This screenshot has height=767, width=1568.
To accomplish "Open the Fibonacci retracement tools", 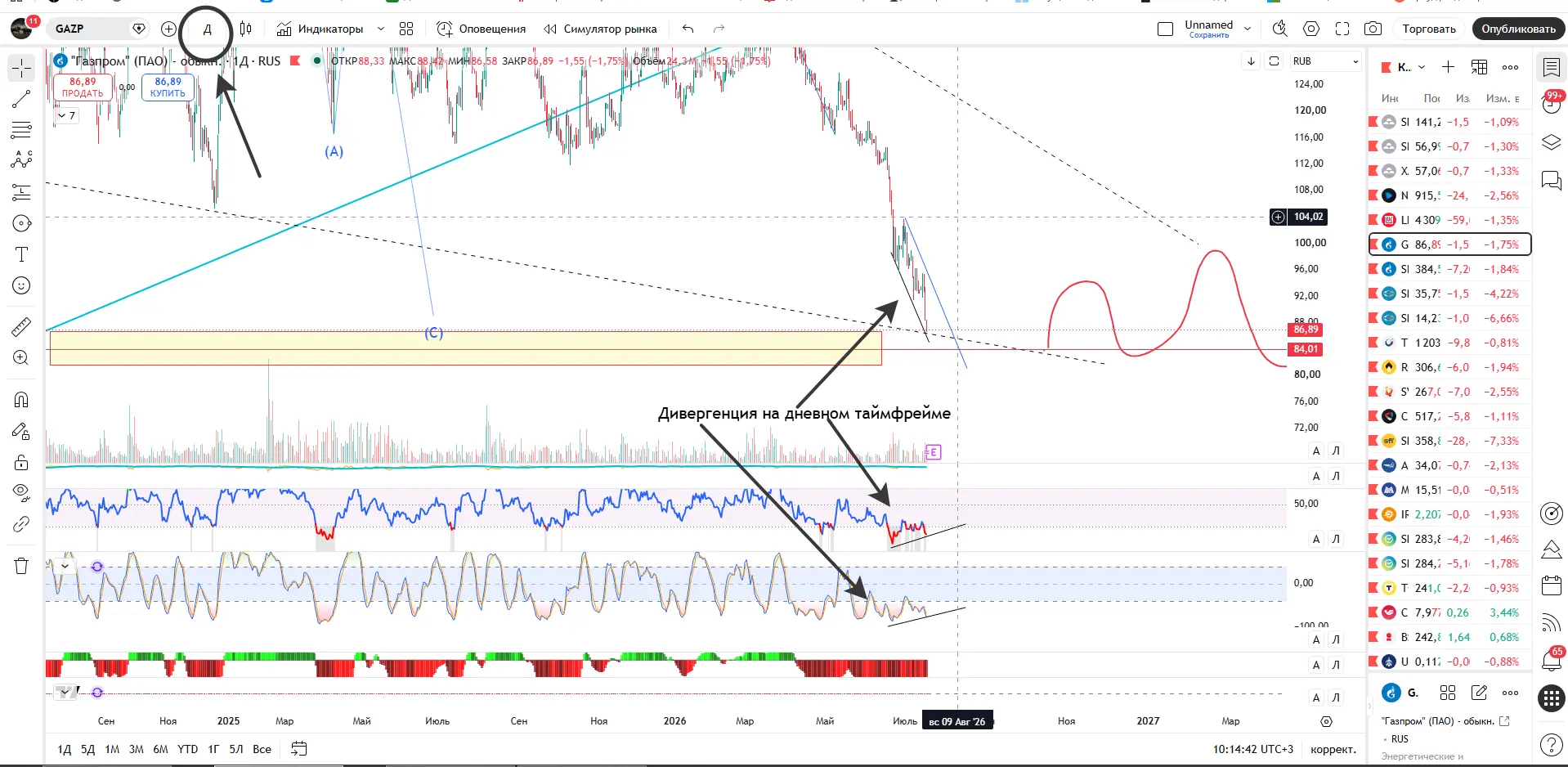I will 21,130.
